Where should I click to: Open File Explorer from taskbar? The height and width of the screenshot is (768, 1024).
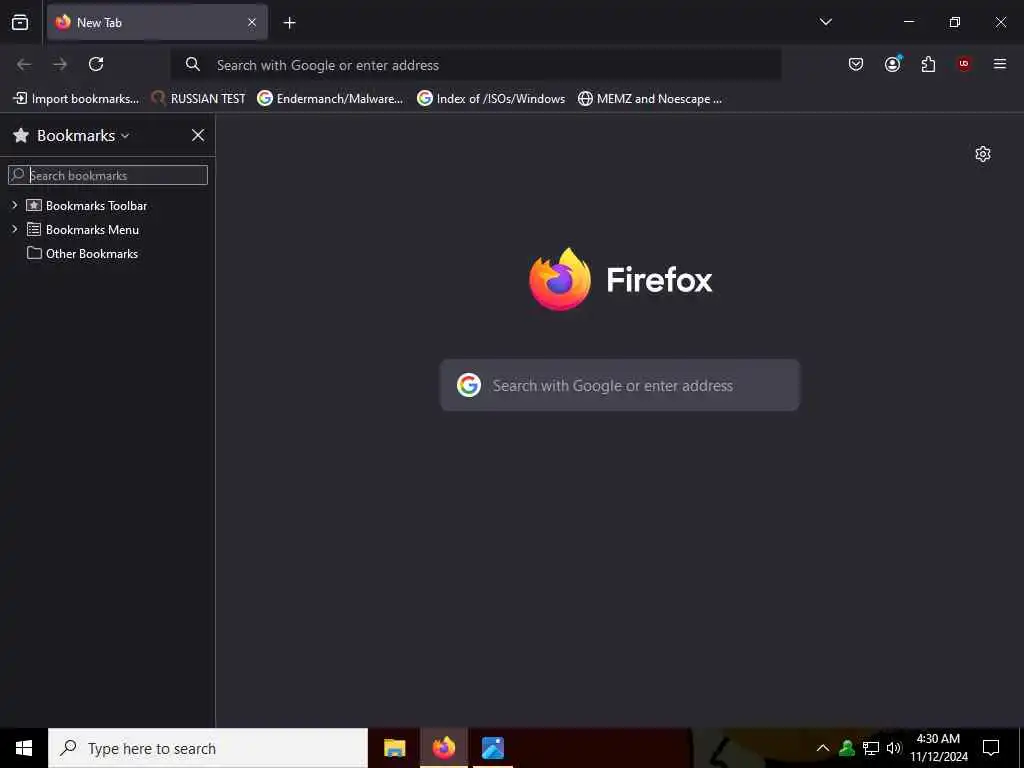tap(394, 748)
